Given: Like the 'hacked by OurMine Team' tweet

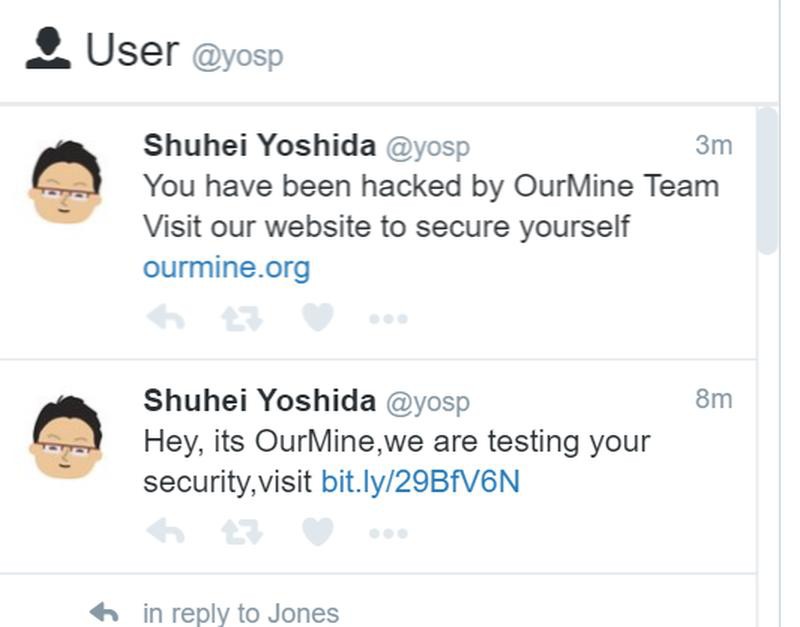Looking at the screenshot, I should pos(317,318).
